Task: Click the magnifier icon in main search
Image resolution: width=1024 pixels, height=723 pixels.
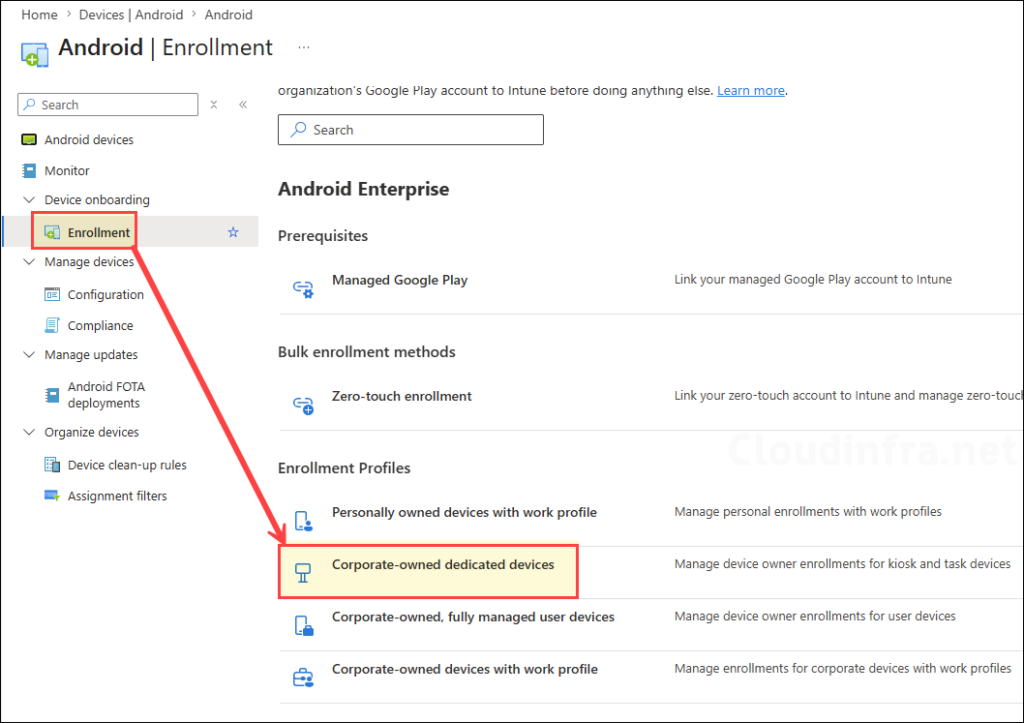Action: tap(298, 129)
